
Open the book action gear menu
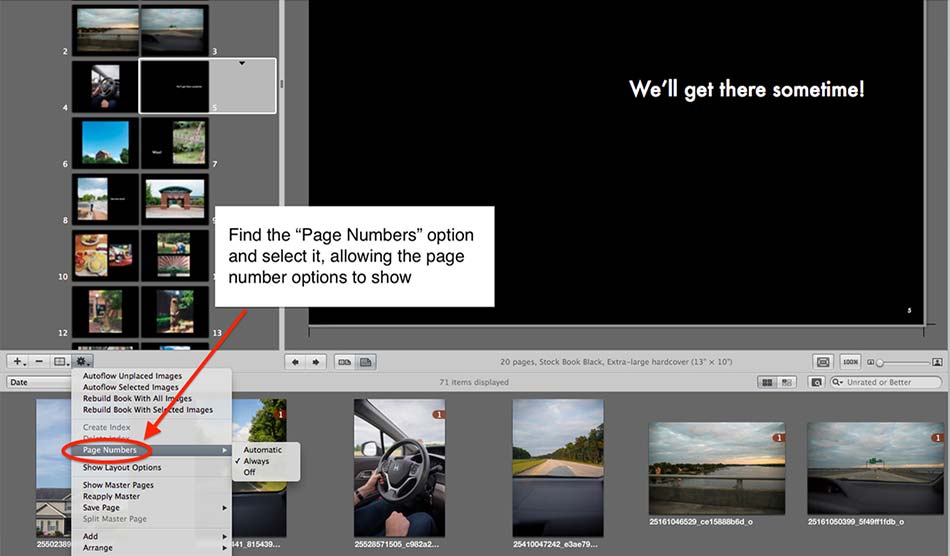coord(84,361)
